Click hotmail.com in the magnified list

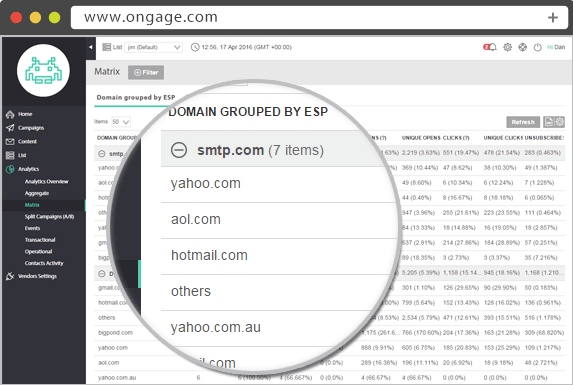pyautogui.click(x=209, y=255)
